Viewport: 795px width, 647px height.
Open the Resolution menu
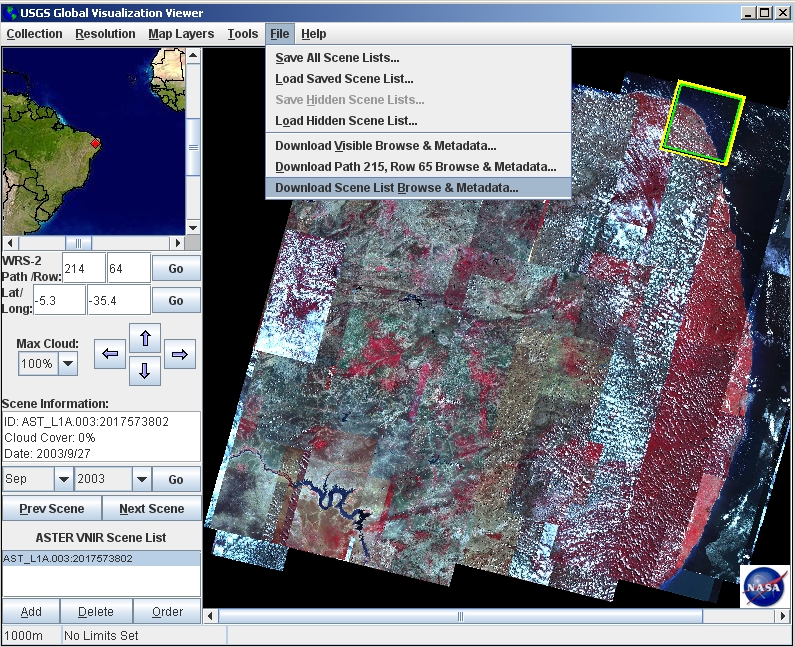105,34
